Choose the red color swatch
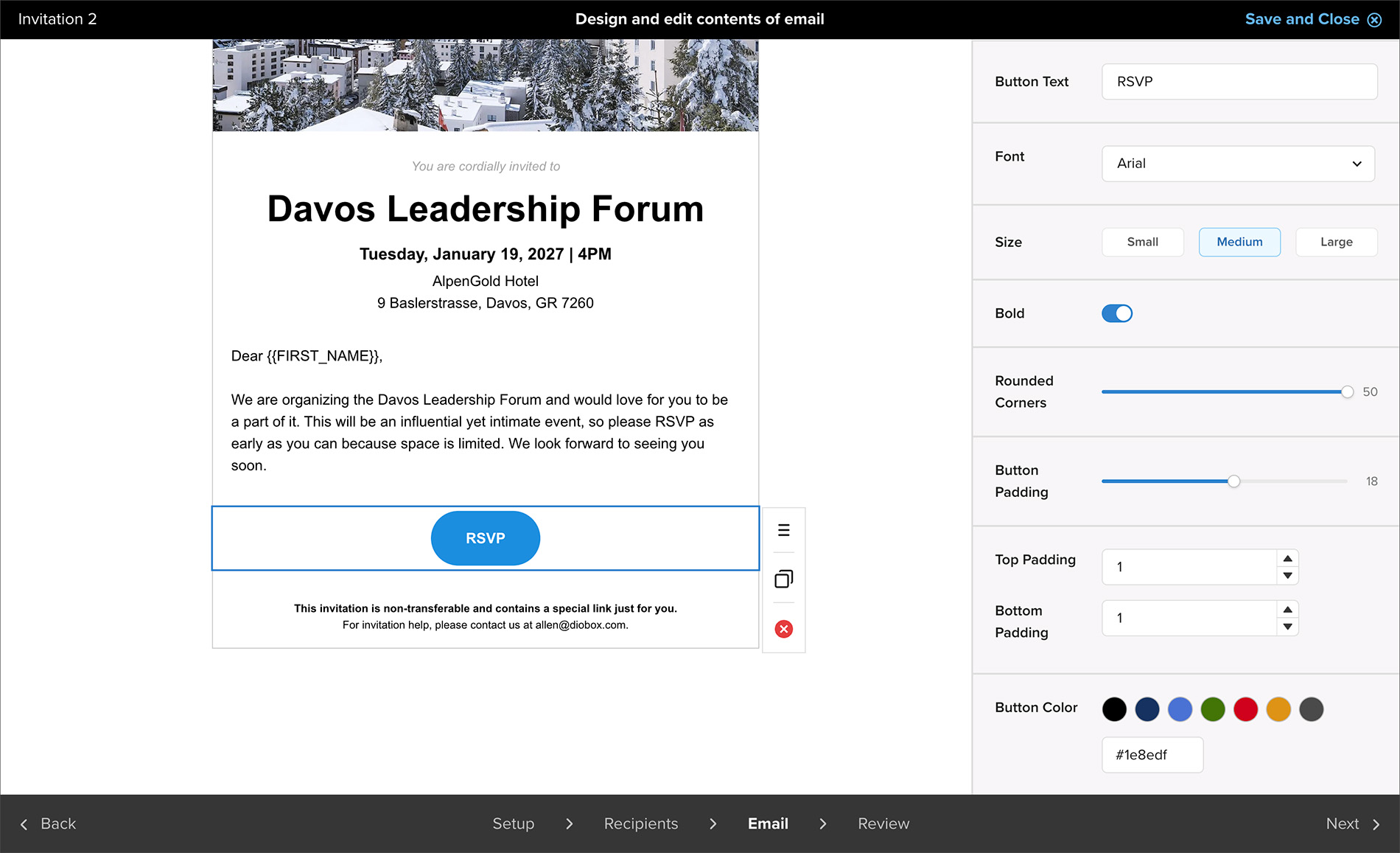 click(1245, 709)
